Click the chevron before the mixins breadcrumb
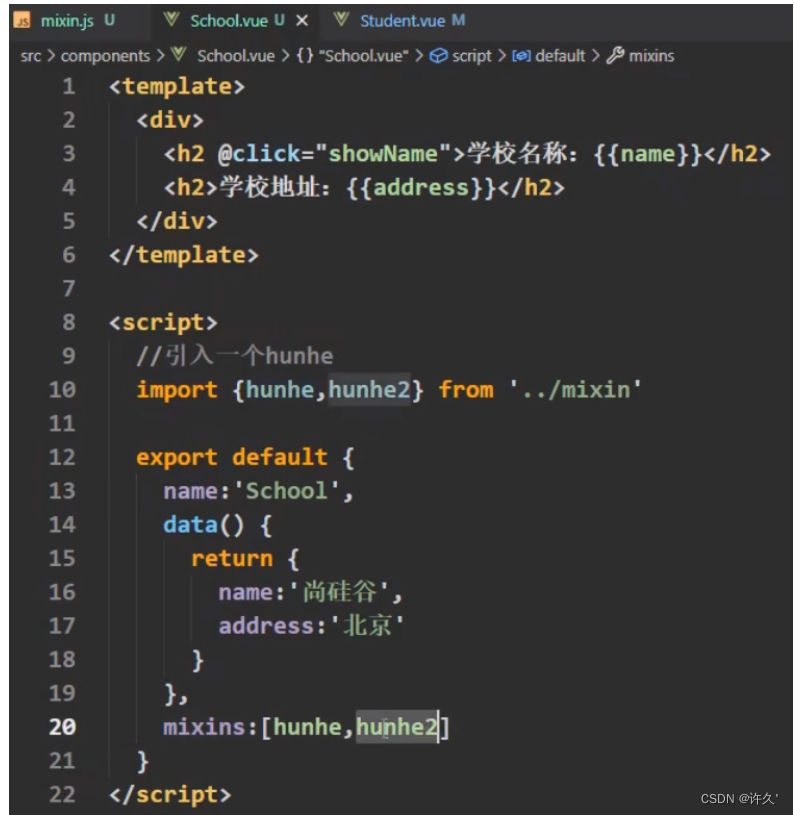This screenshot has width=794, height=815. tap(596, 56)
